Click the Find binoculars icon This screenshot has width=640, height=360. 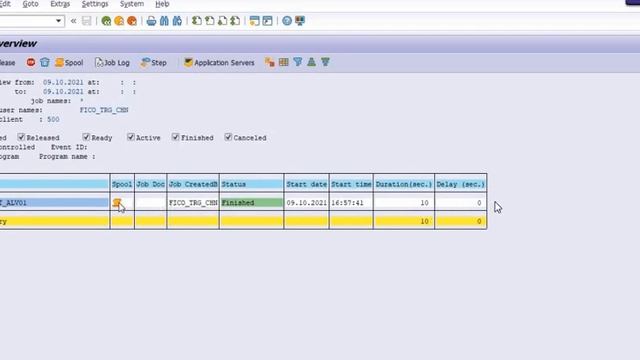(x=164, y=21)
